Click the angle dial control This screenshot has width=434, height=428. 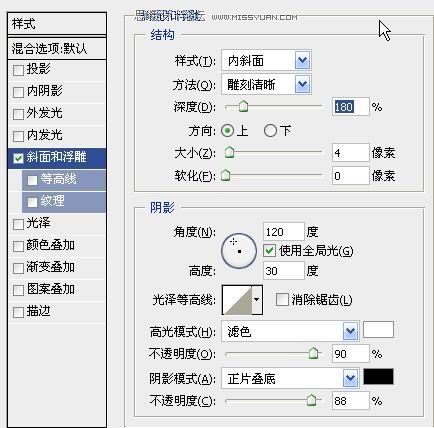[x=239, y=251]
